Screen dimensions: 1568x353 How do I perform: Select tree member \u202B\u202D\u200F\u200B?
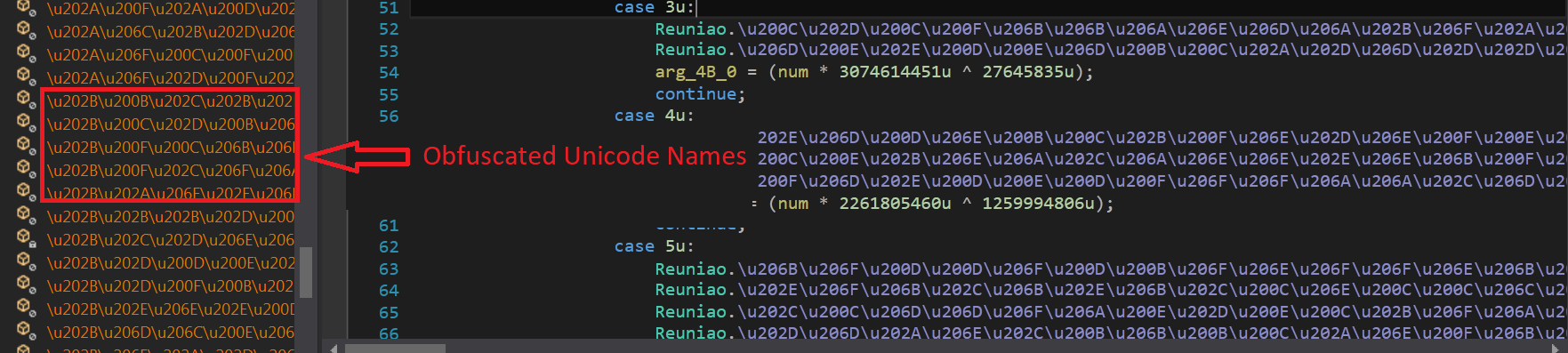tap(170, 286)
